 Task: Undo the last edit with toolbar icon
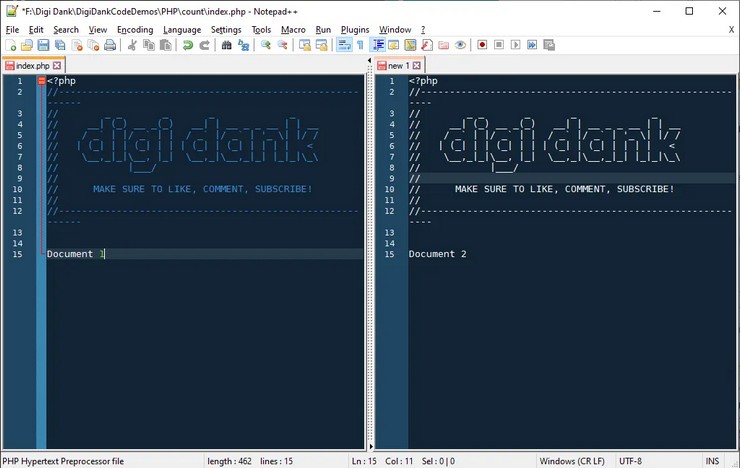point(187,45)
